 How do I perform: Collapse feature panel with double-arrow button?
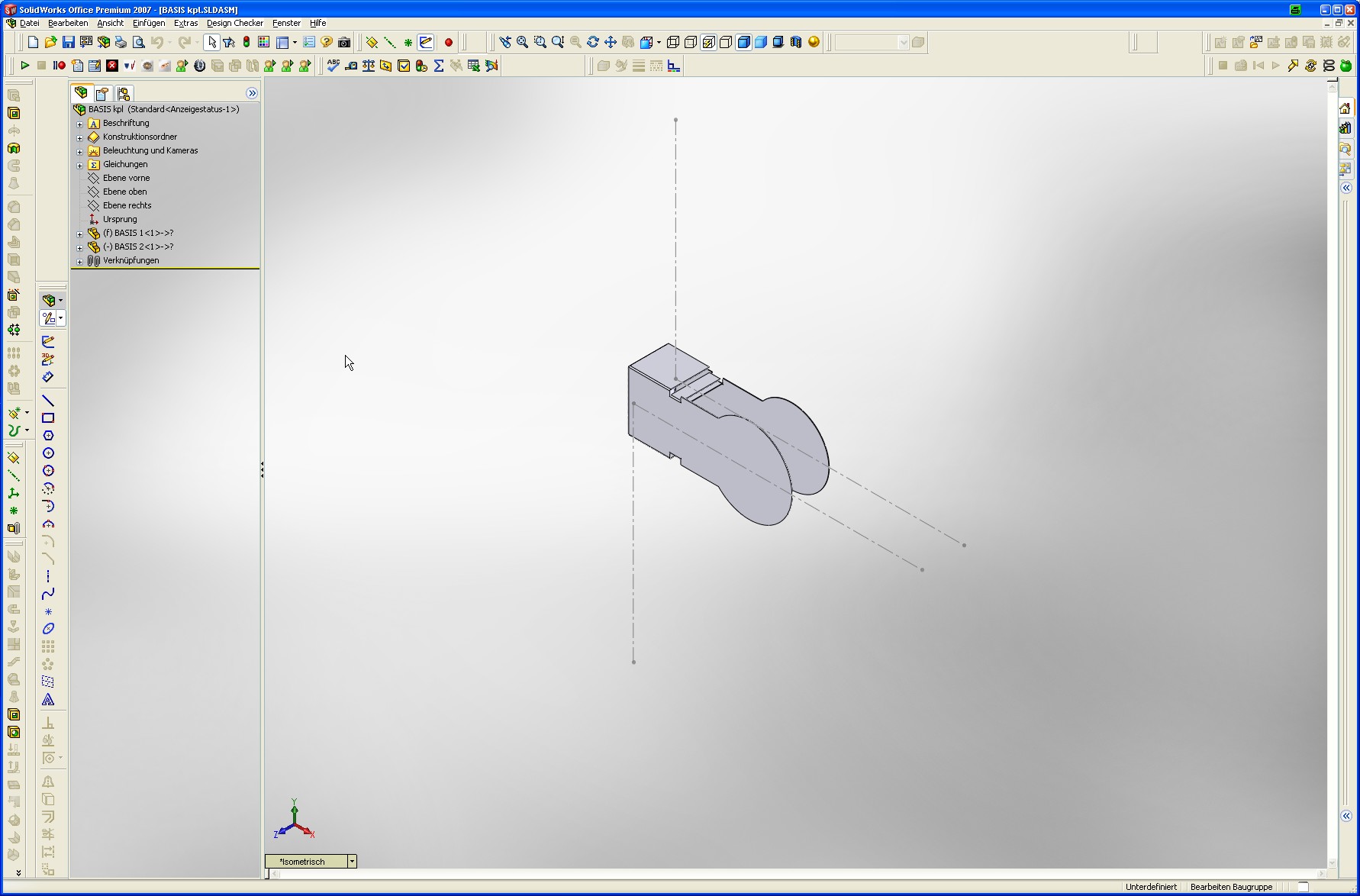[252, 93]
